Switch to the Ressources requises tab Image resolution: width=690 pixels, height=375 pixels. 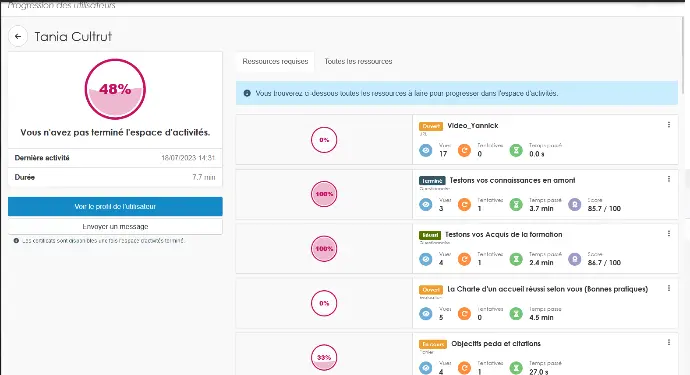275,61
